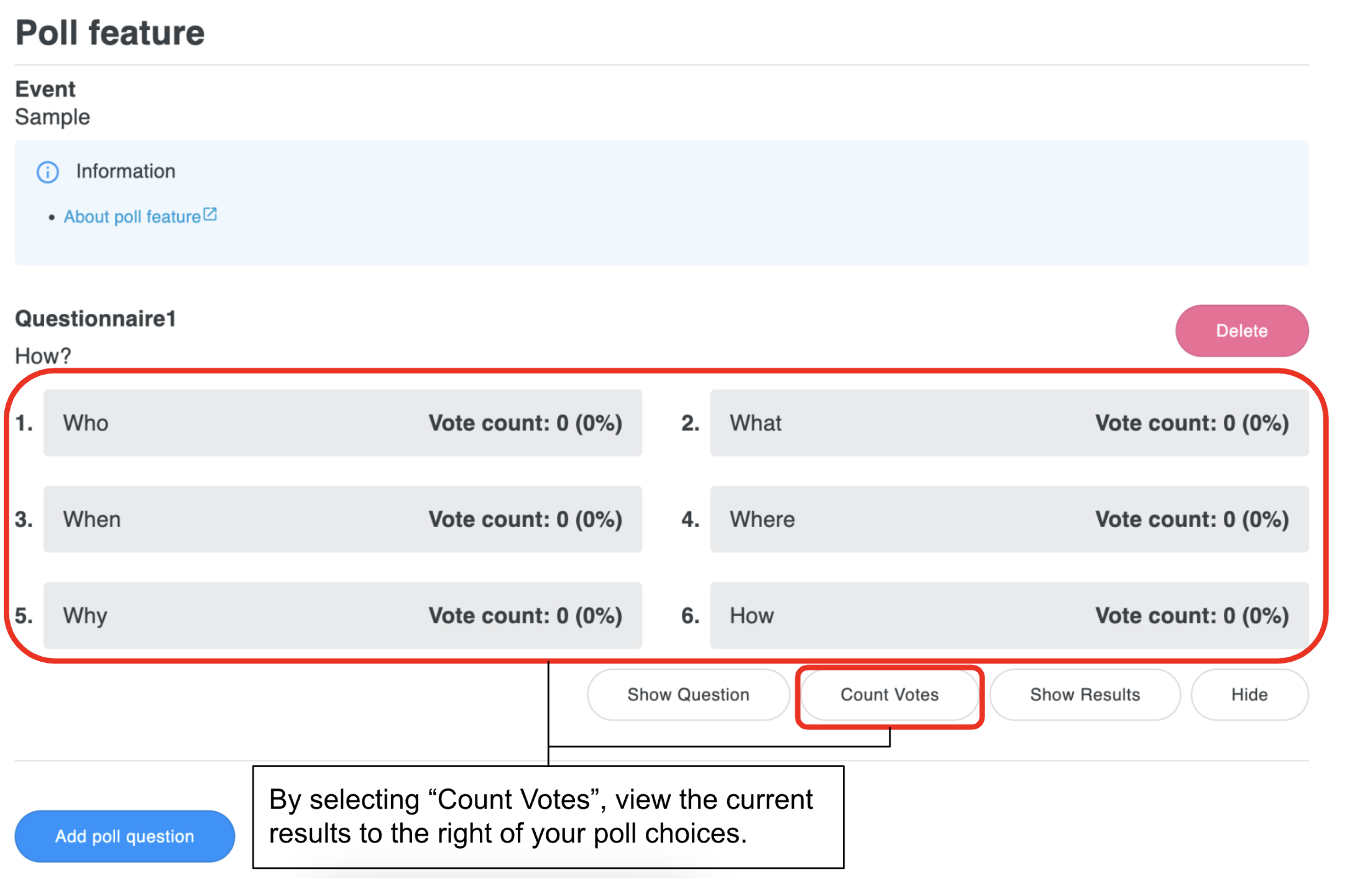Click the Show Question button
Screen dimensions: 1350x896
(x=687, y=695)
